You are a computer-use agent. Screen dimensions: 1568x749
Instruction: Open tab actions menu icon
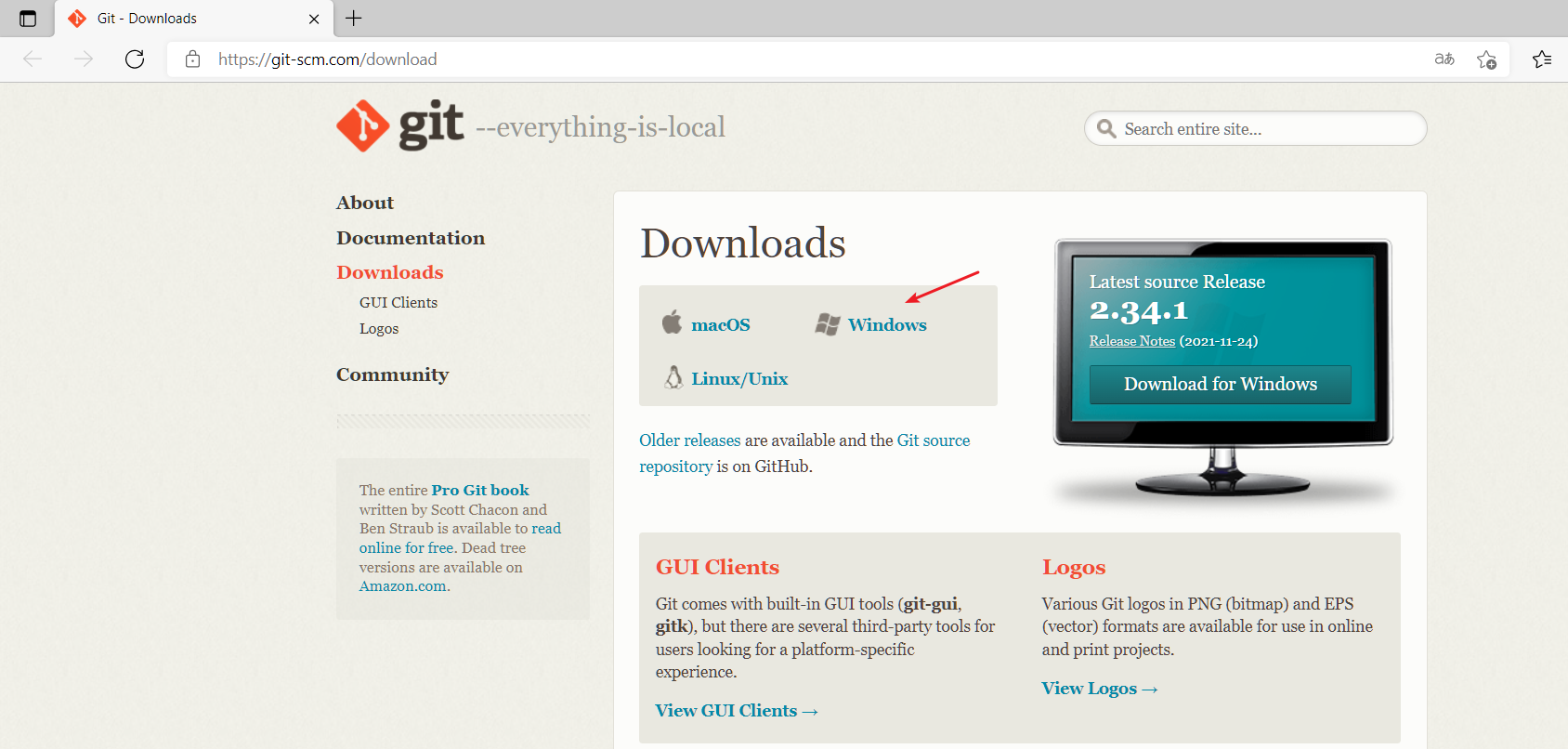[28, 19]
